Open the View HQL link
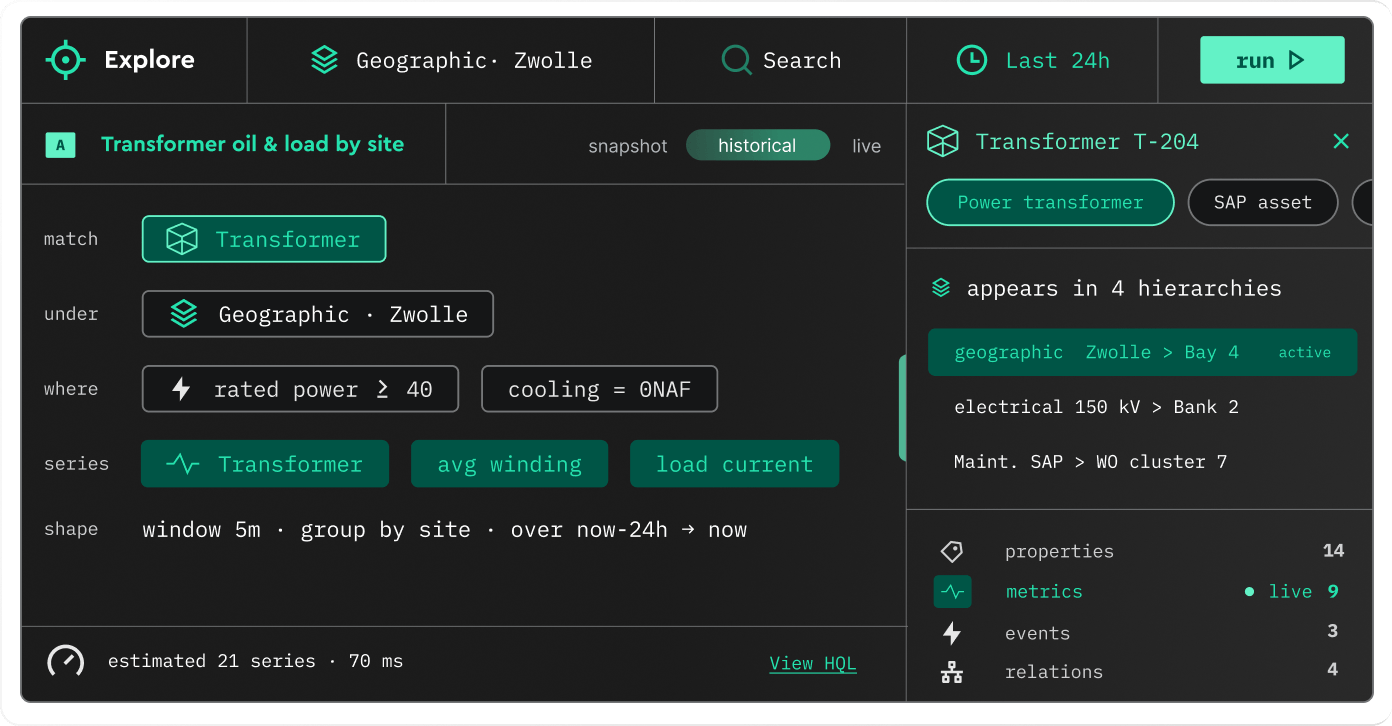 [x=813, y=664]
